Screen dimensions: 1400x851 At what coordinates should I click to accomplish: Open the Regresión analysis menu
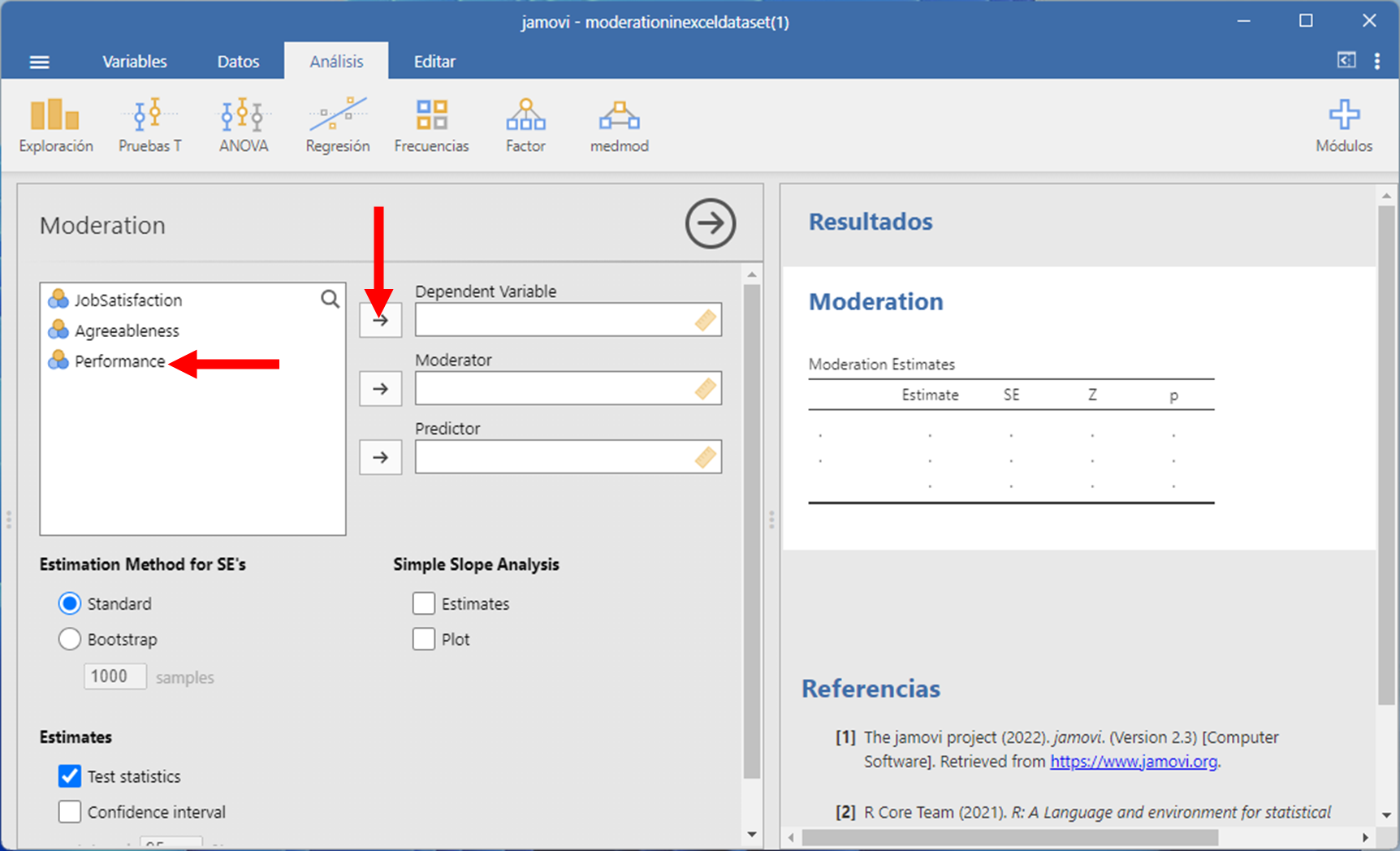[337, 125]
